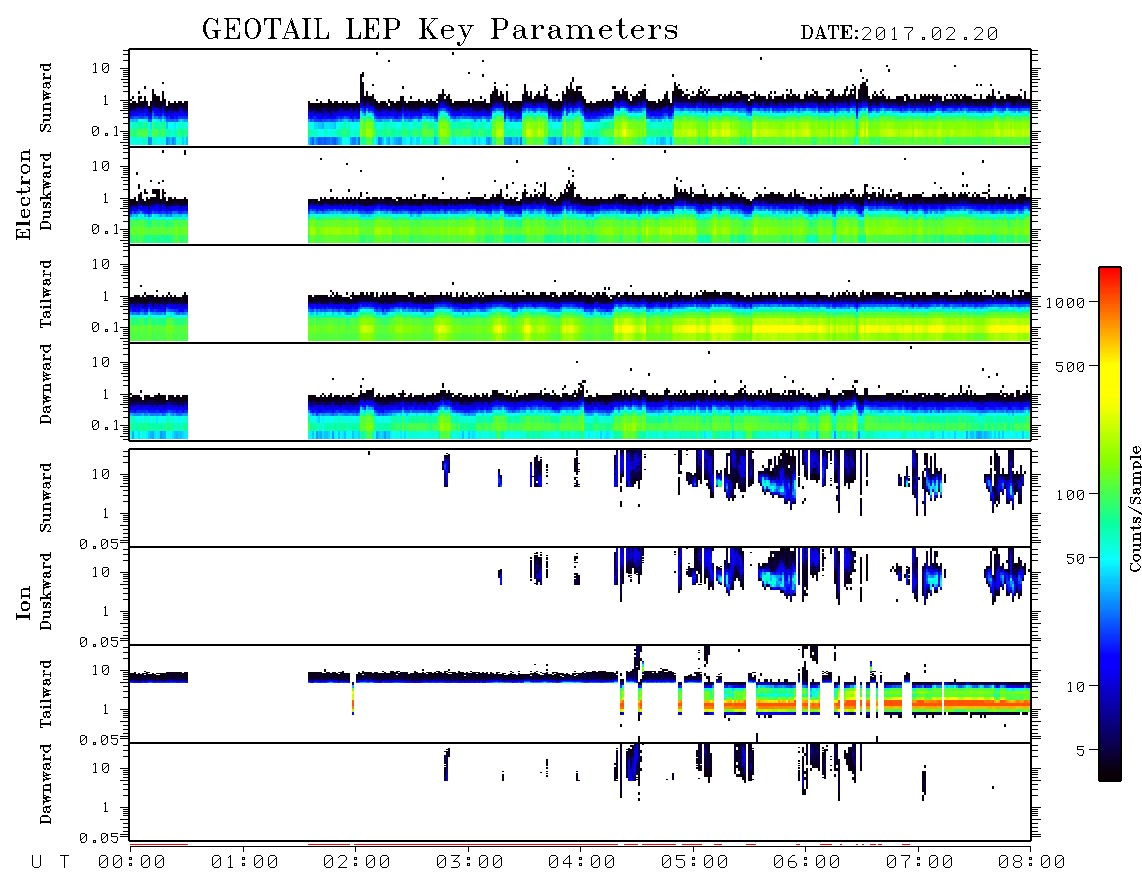This screenshot has width=1142, height=880.
Task: Click the red top of the colorbar
Action: (x=1110, y=273)
